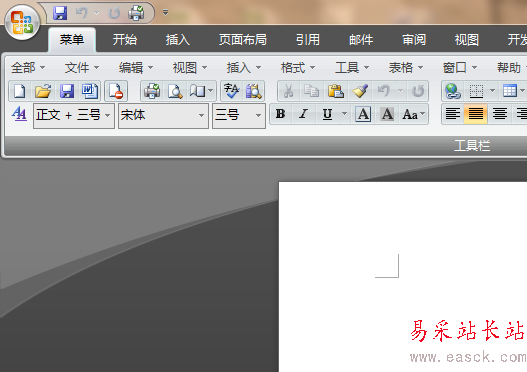
Task: Expand 视图 classic menu dropdown
Action: 190,68
